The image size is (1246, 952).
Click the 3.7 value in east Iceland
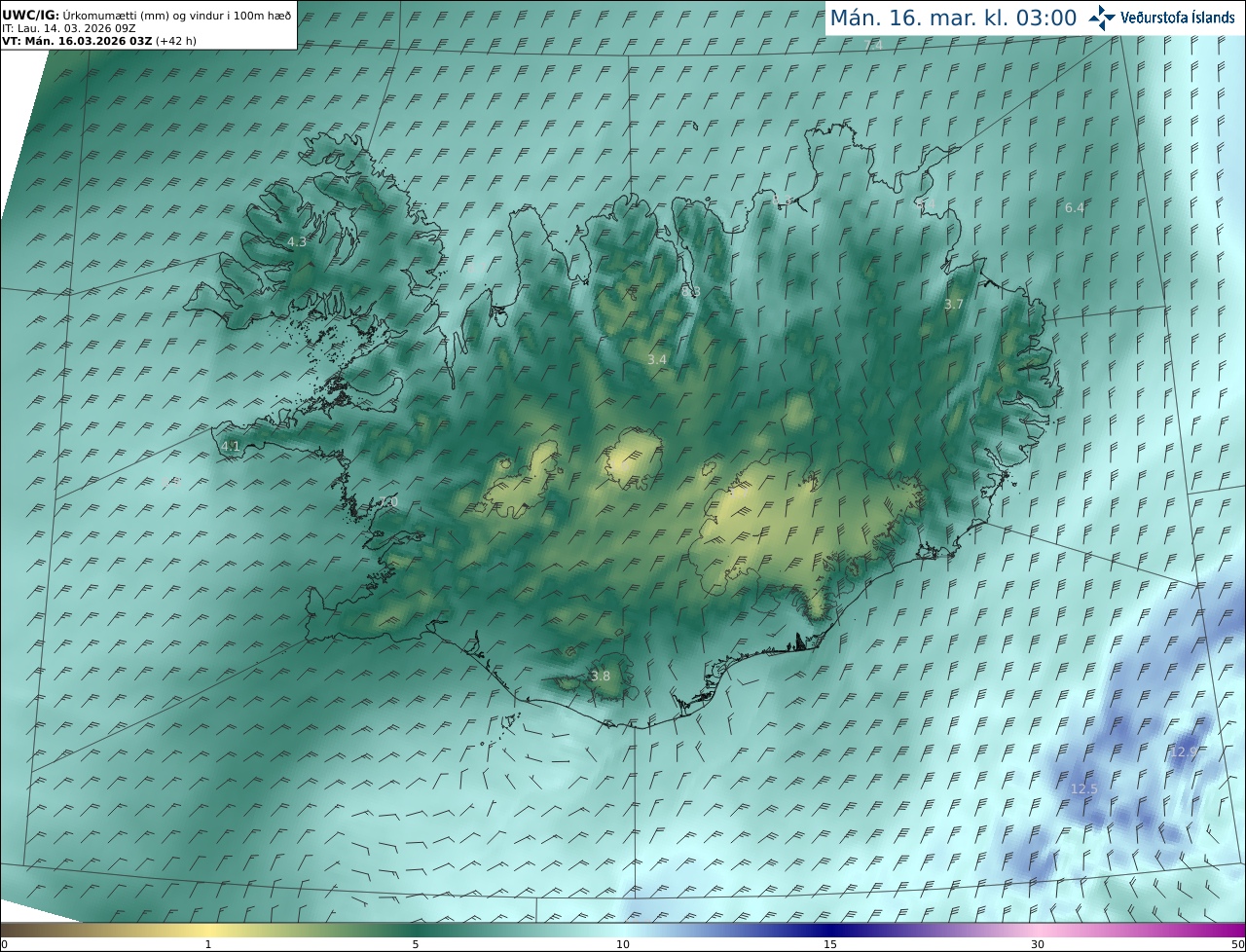954,305
